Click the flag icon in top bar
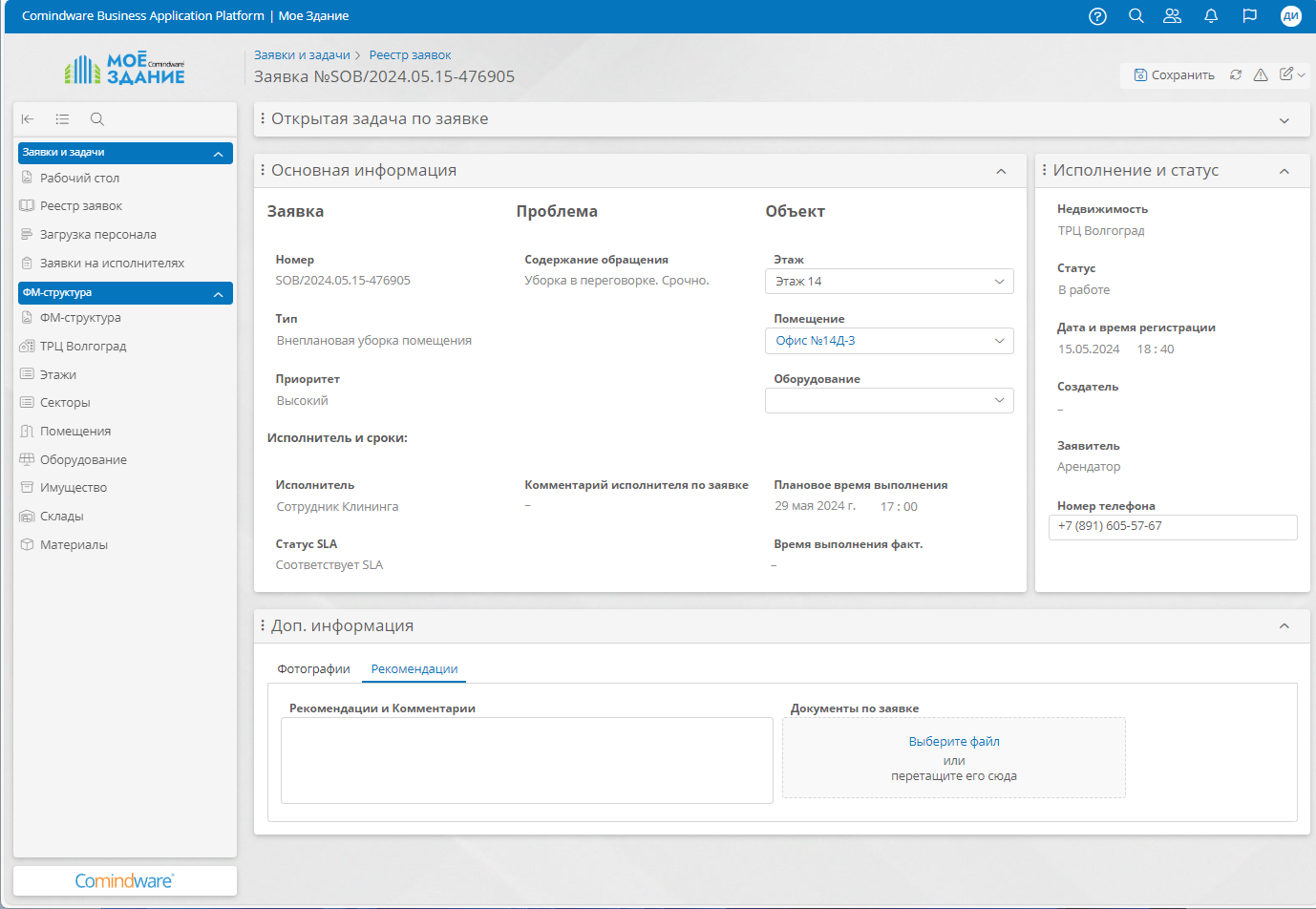The height and width of the screenshot is (909, 1316). click(1249, 16)
